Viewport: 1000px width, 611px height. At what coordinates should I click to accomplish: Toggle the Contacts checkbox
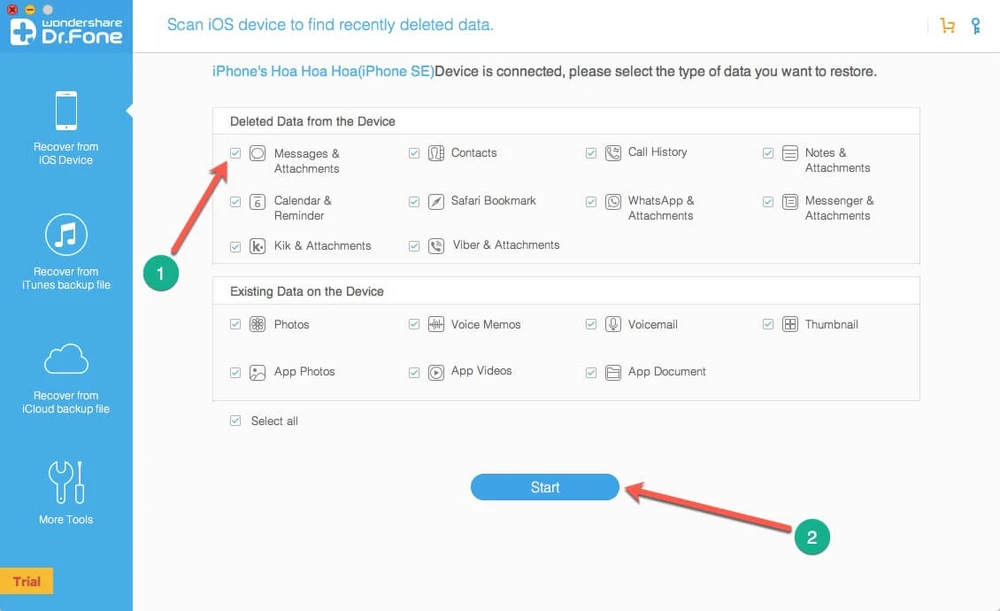414,153
